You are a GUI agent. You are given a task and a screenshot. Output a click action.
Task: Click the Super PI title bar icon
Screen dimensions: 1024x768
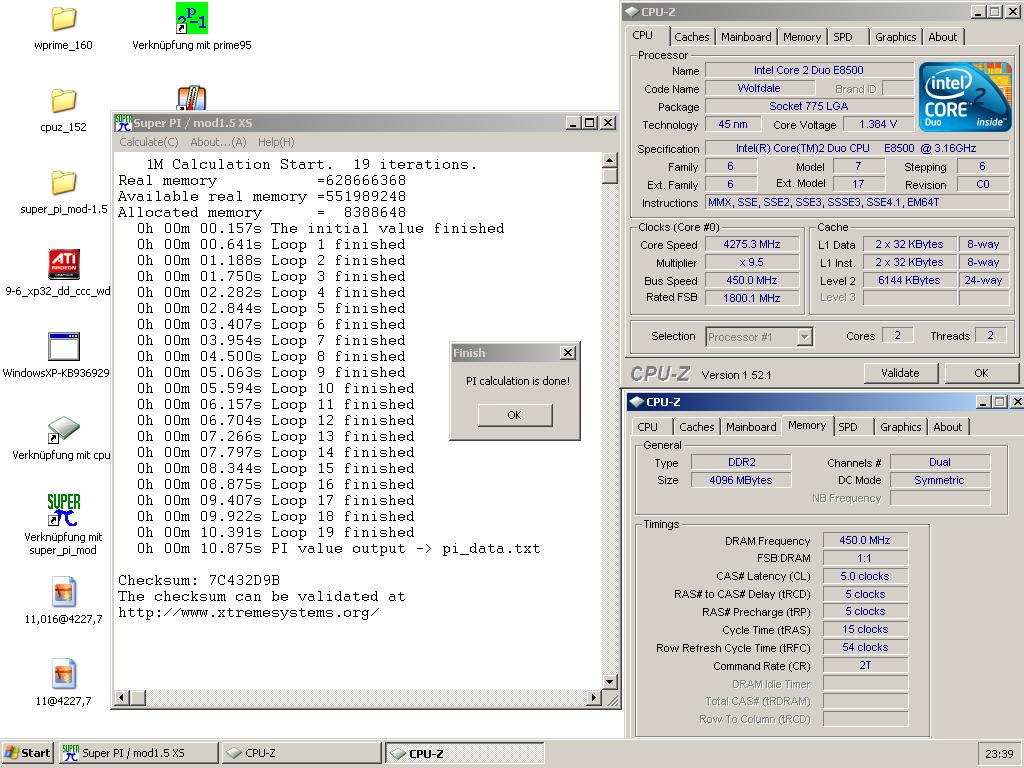(x=123, y=123)
